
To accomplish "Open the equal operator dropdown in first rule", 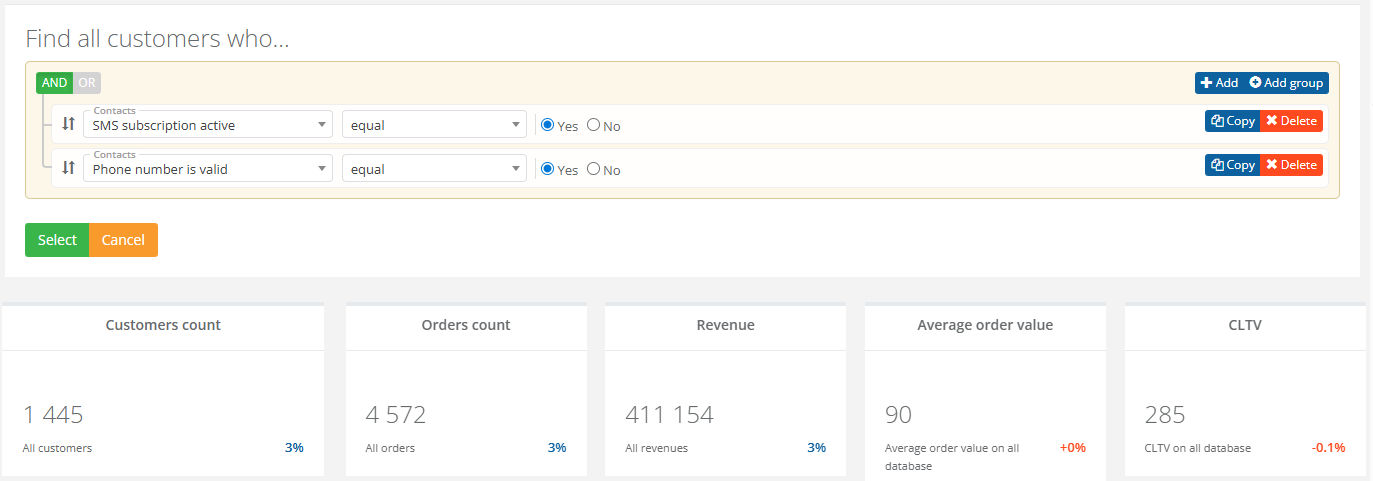I will (433, 125).
